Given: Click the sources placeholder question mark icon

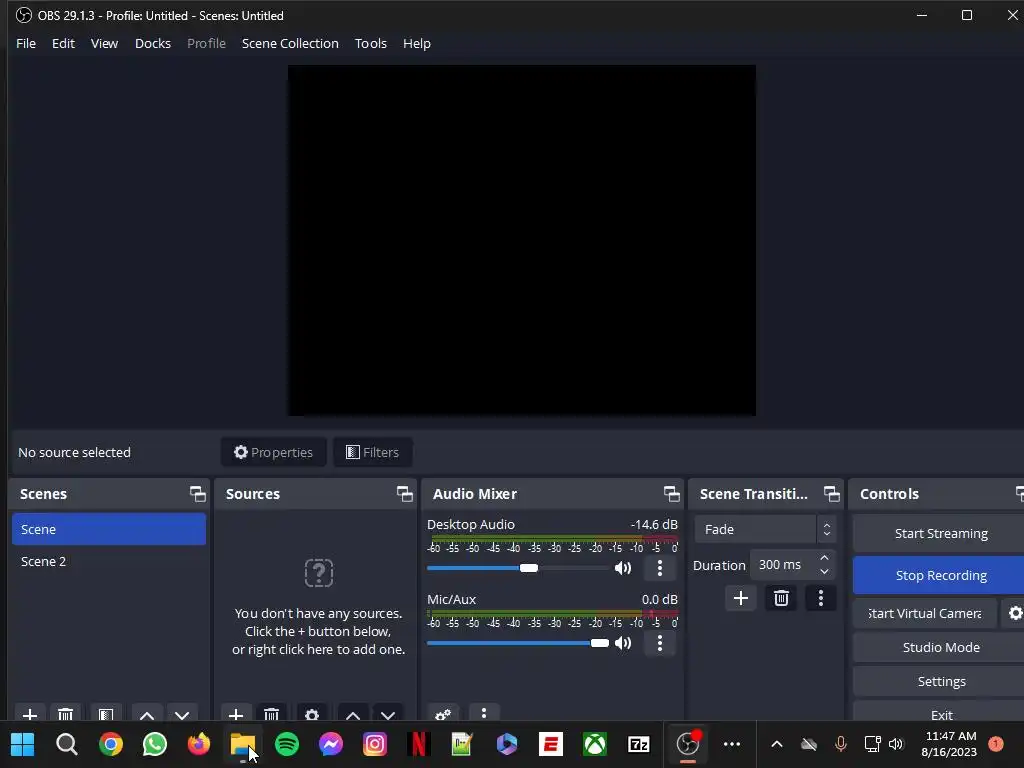Looking at the screenshot, I should coord(319,573).
